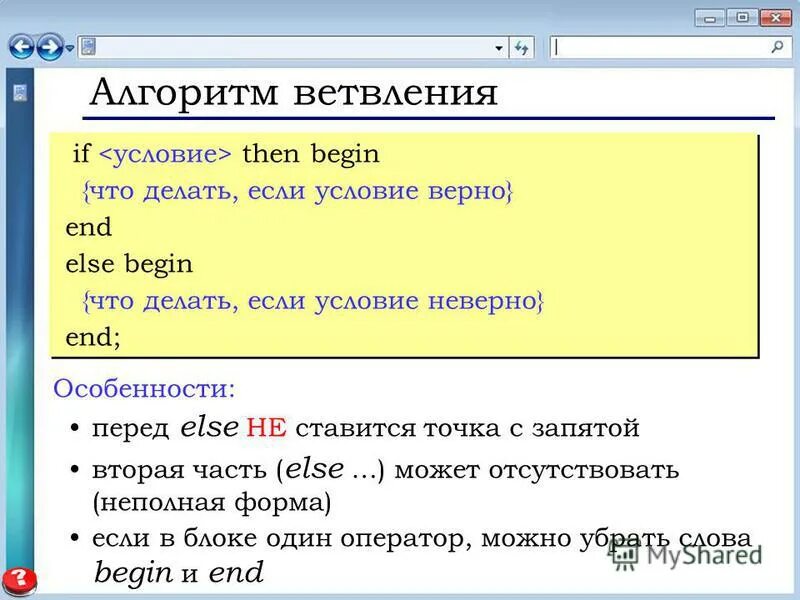
Task: Click the red help question-mark button
Action: 19,580
